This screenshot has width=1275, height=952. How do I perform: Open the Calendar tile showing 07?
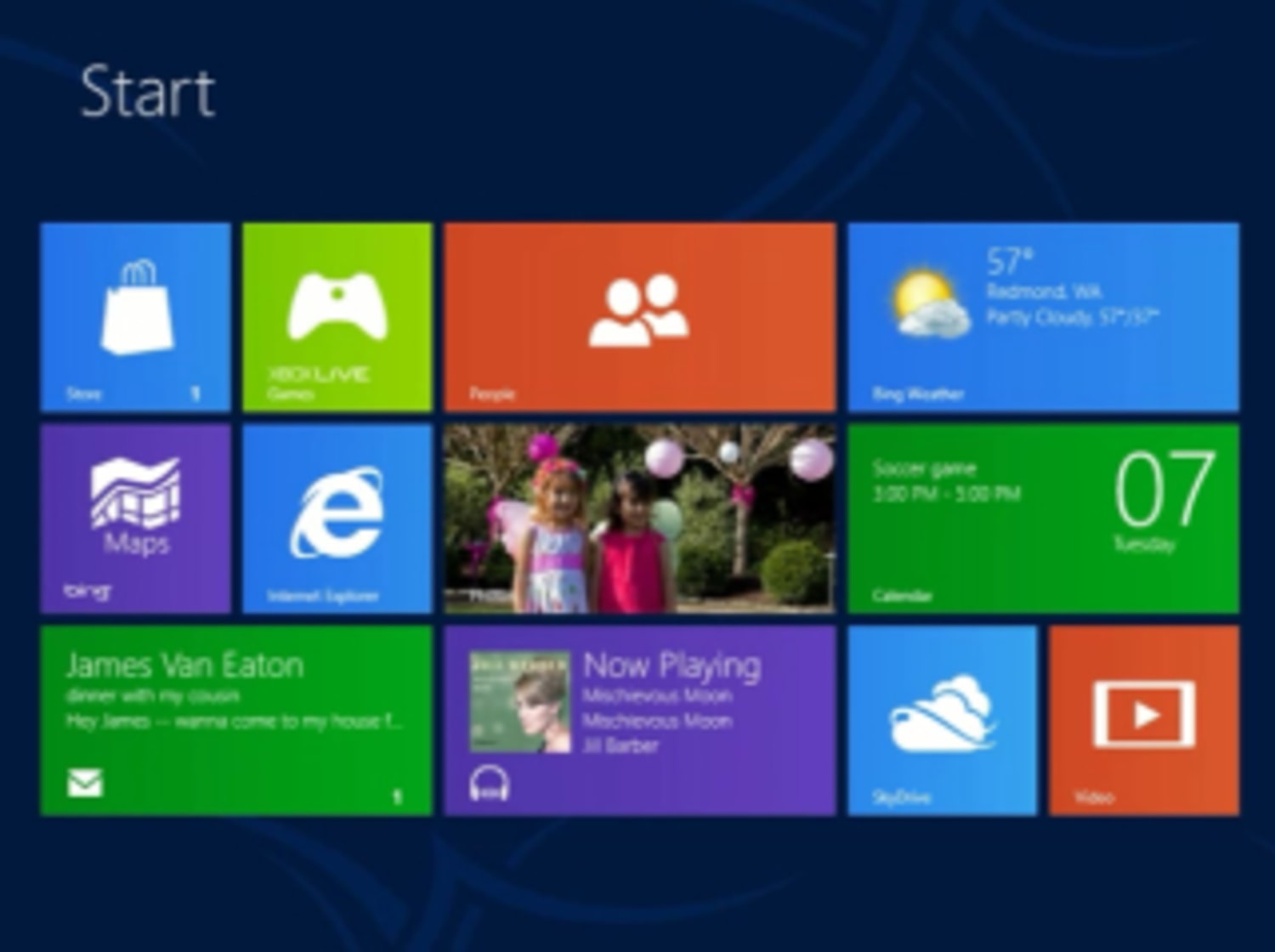(1164, 501)
